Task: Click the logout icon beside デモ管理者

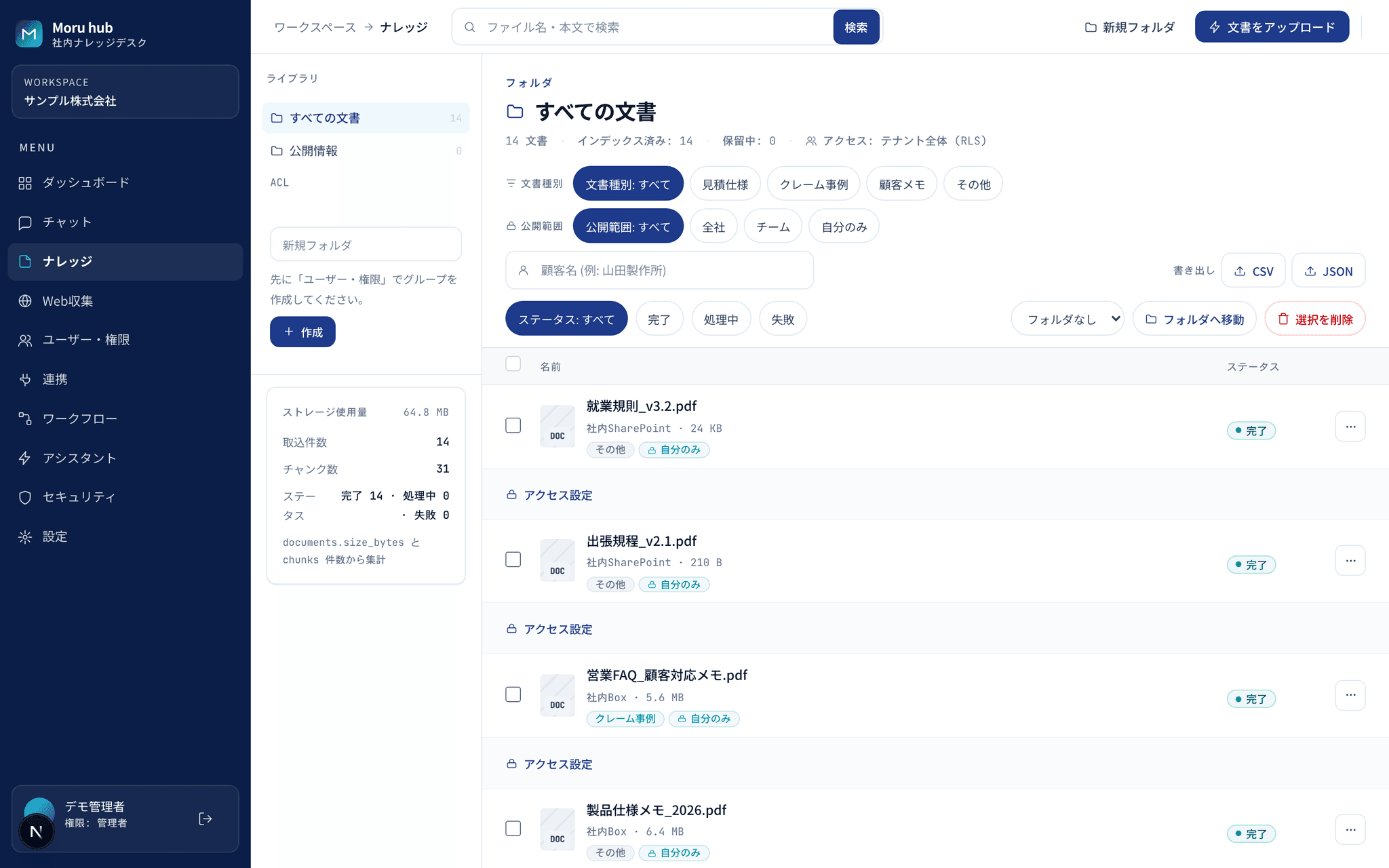Action: pyautogui.click(x=206, y=819)
